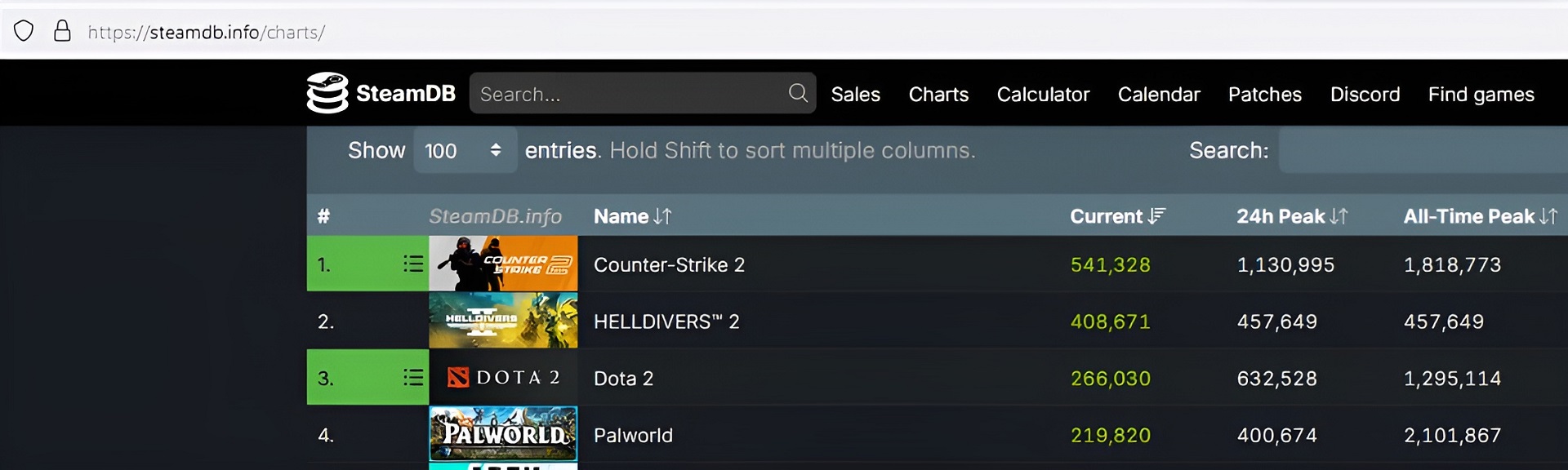
Task: Click current players value 266,030
Action: pyautogui.click(x=1110, y=378)
